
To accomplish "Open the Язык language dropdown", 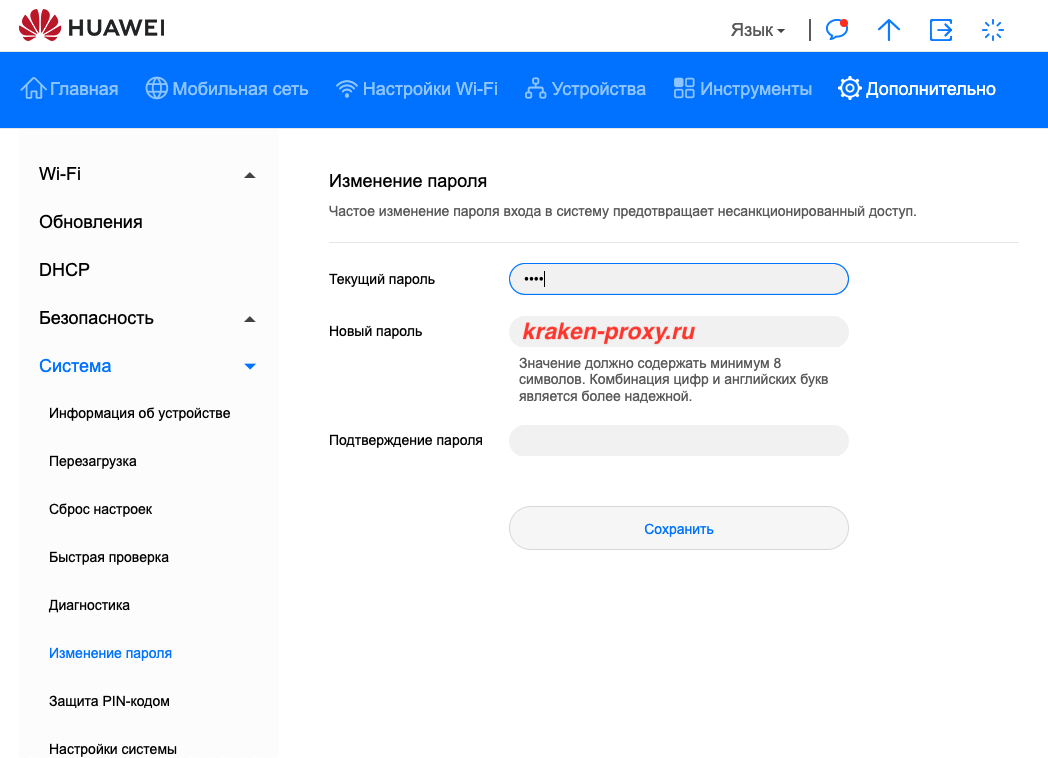I will 757,31.
